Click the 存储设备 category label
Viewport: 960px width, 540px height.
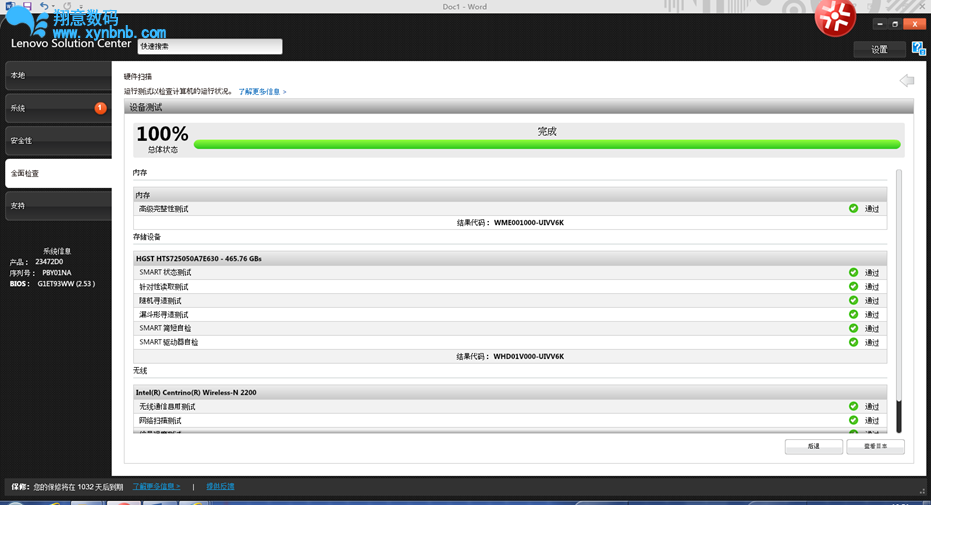coord(147,237)
